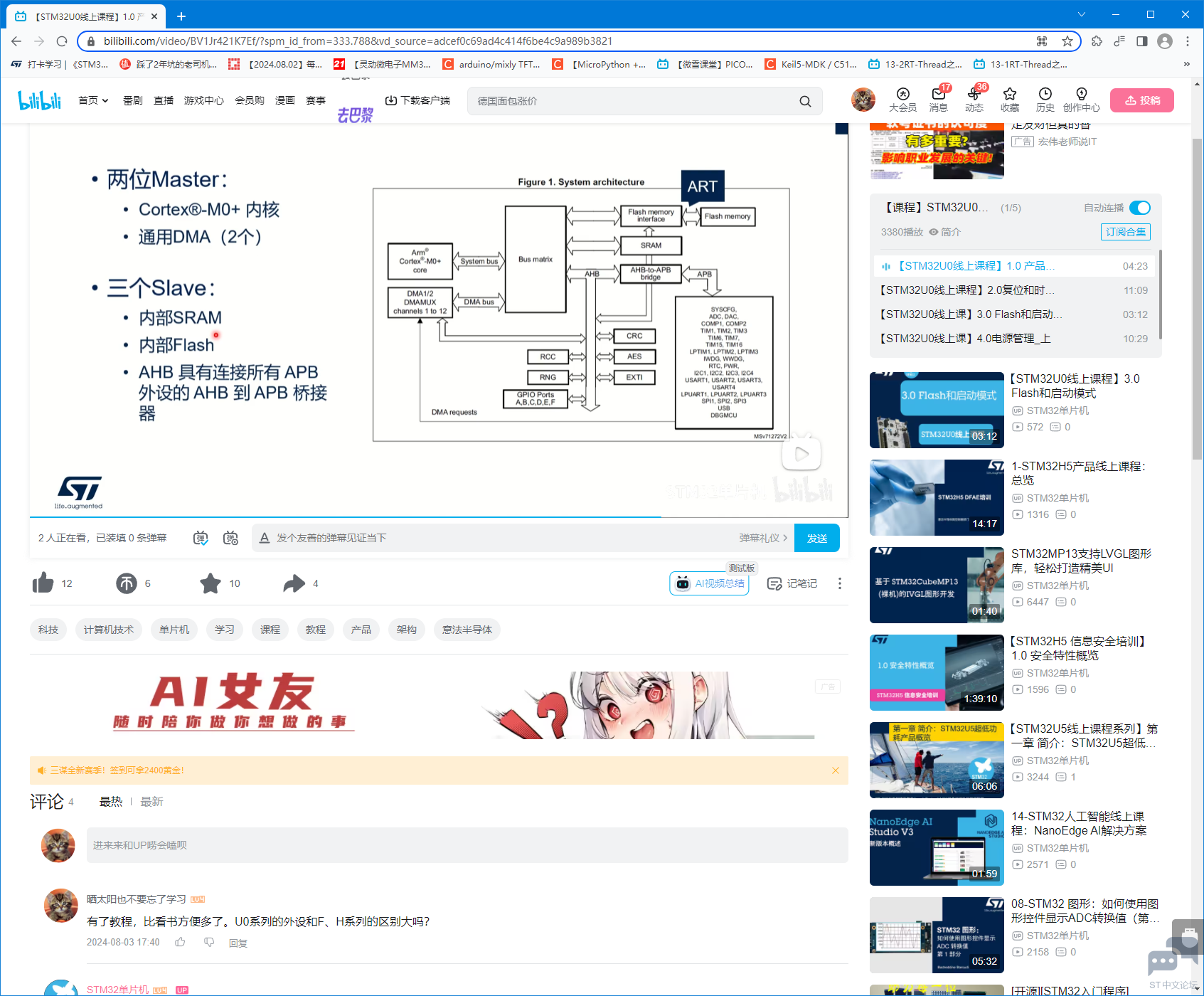Open the 番剧 nav item
This screenshot has height=996, width=1204.
pos(133,100)
